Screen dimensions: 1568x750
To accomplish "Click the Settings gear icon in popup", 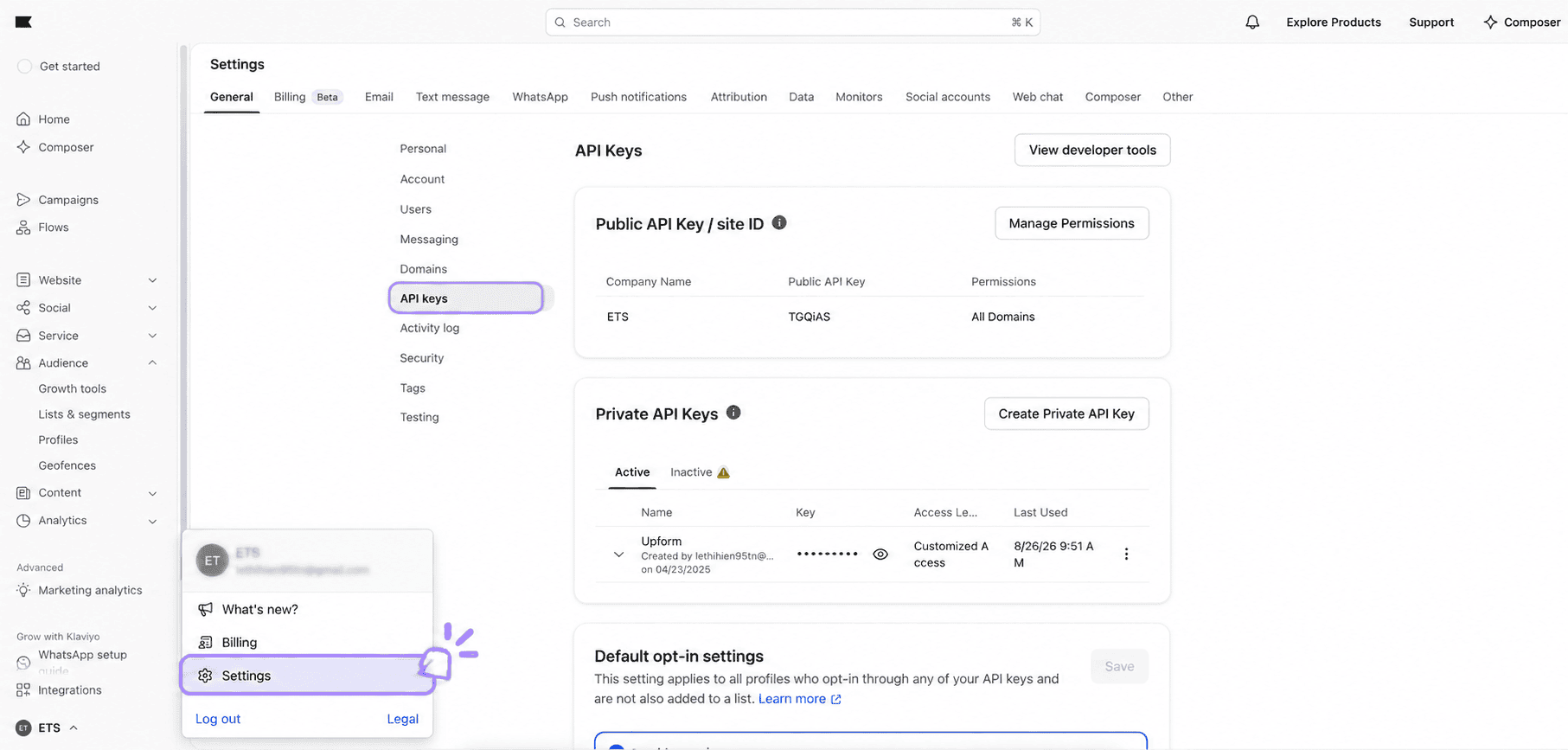I will pos(205,676).
